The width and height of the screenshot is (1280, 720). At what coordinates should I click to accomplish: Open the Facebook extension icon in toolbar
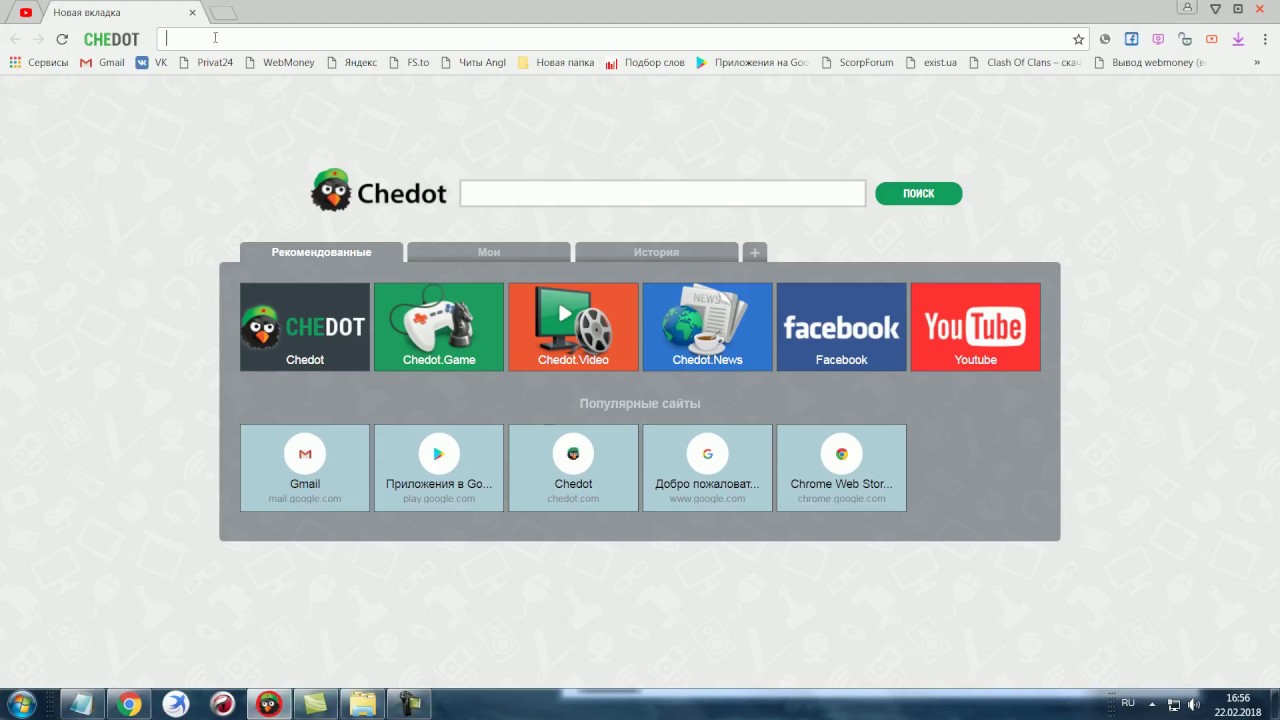(1131, 39)
